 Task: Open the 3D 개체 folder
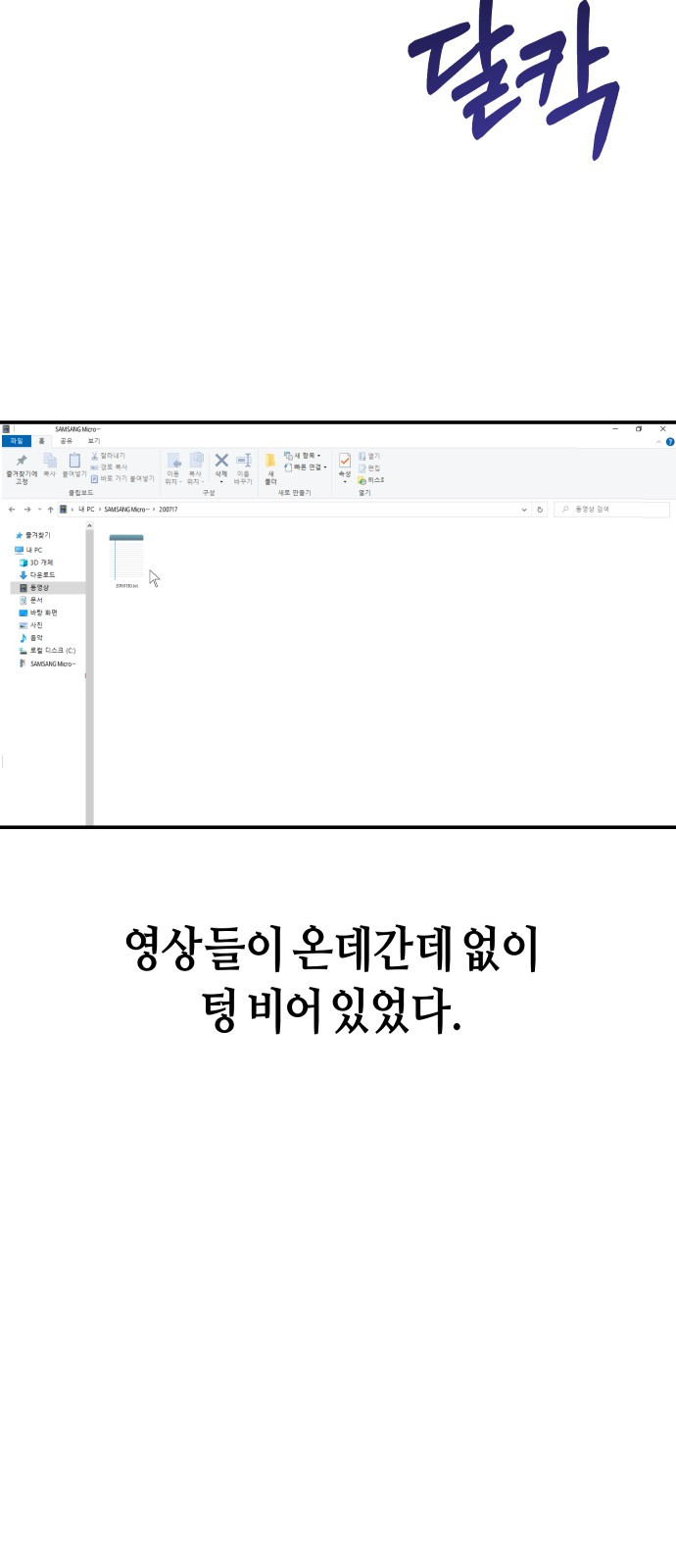pos(36,563)
